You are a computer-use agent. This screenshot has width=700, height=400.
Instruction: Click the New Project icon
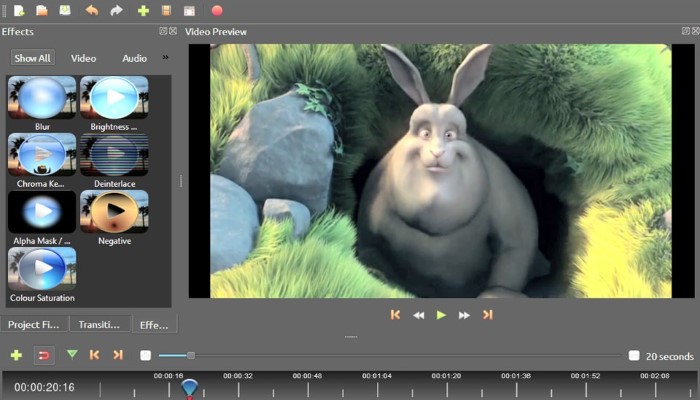pos(19,10)
